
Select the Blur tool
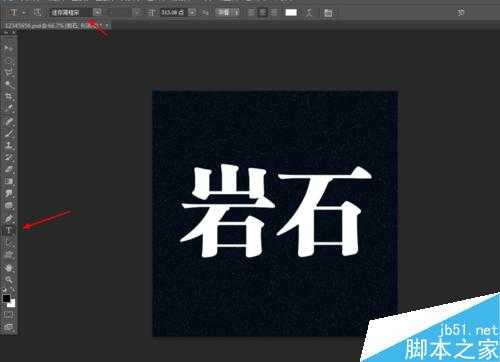(9, 193)
